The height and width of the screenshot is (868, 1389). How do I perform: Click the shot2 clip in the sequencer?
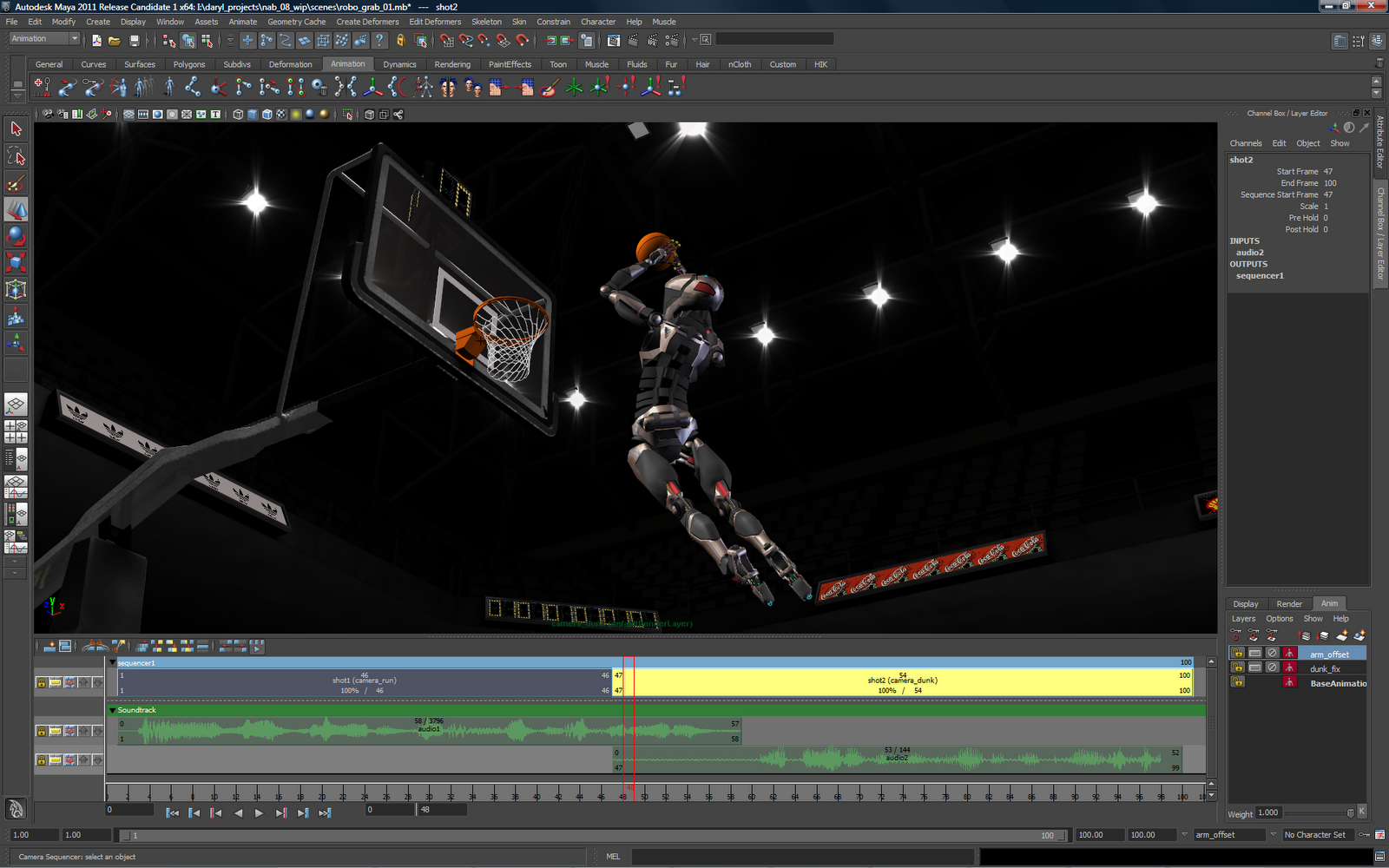(903, 681)
